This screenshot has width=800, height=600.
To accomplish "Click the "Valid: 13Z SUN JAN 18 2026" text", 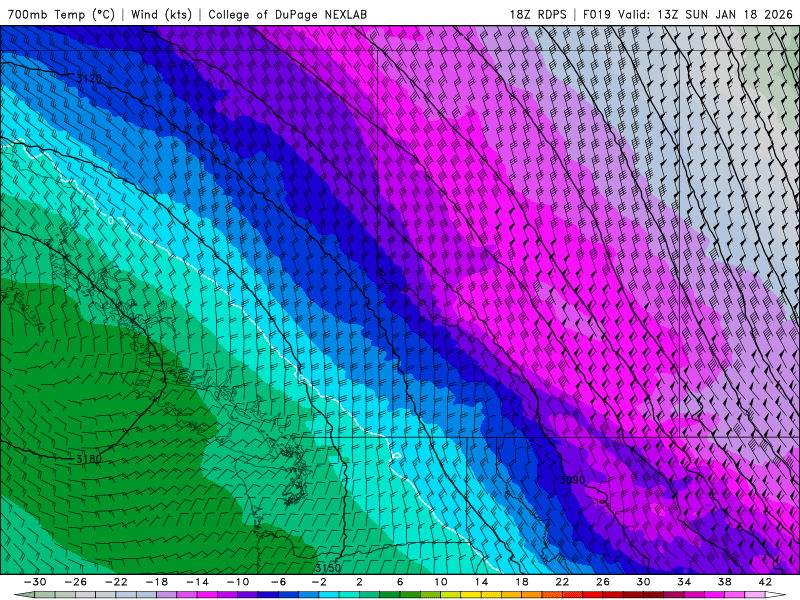I will tap(705, 14).
